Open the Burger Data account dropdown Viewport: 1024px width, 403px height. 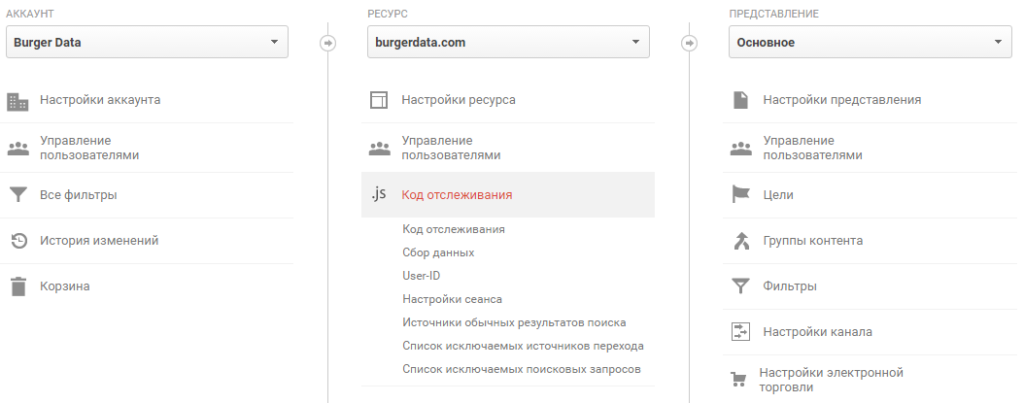tap(147, 42)
